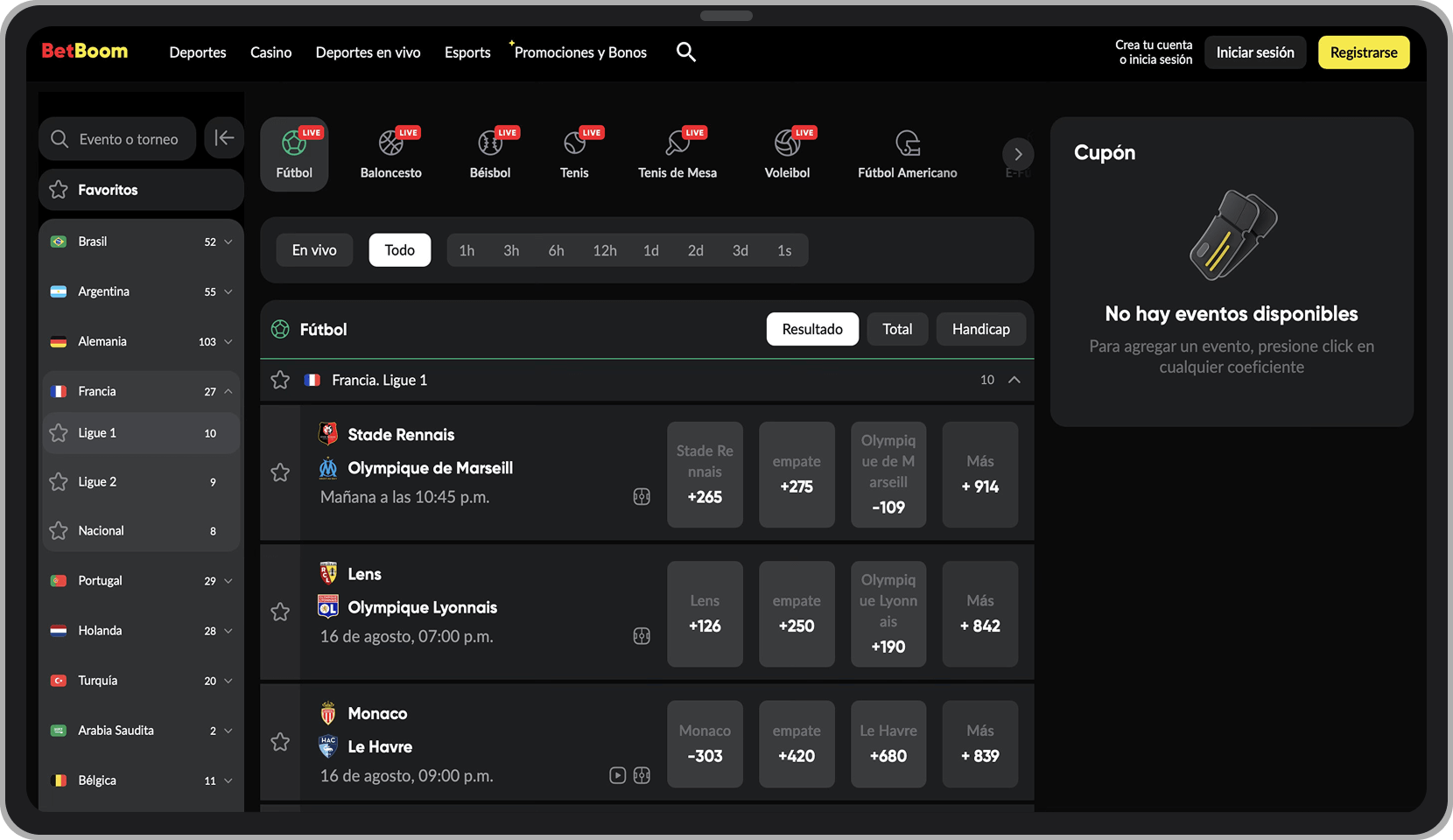Image resolution: width=1453 pixels, height=840 pixels.
Task: Open live stream icon for Monaco match
Action: pyautogui.click(x=618, y=775)
